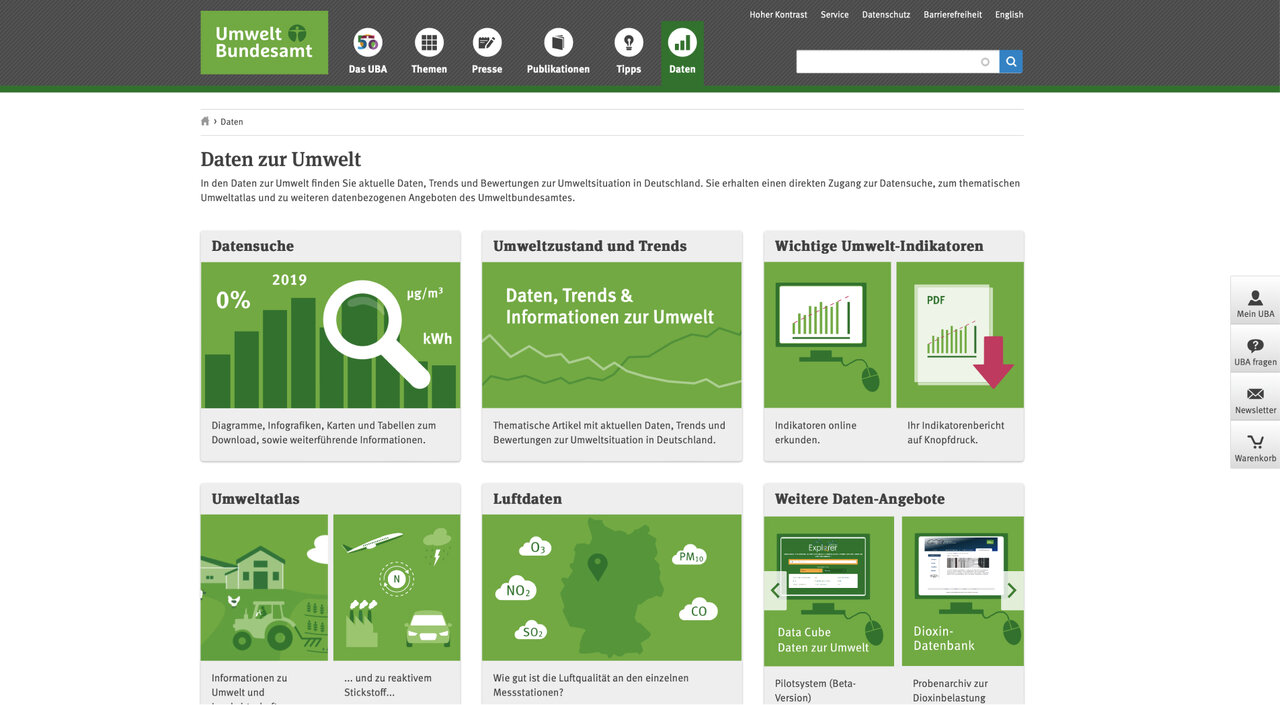Open the PDF Indikatorenbericht download graphic

tap(960, 335)
